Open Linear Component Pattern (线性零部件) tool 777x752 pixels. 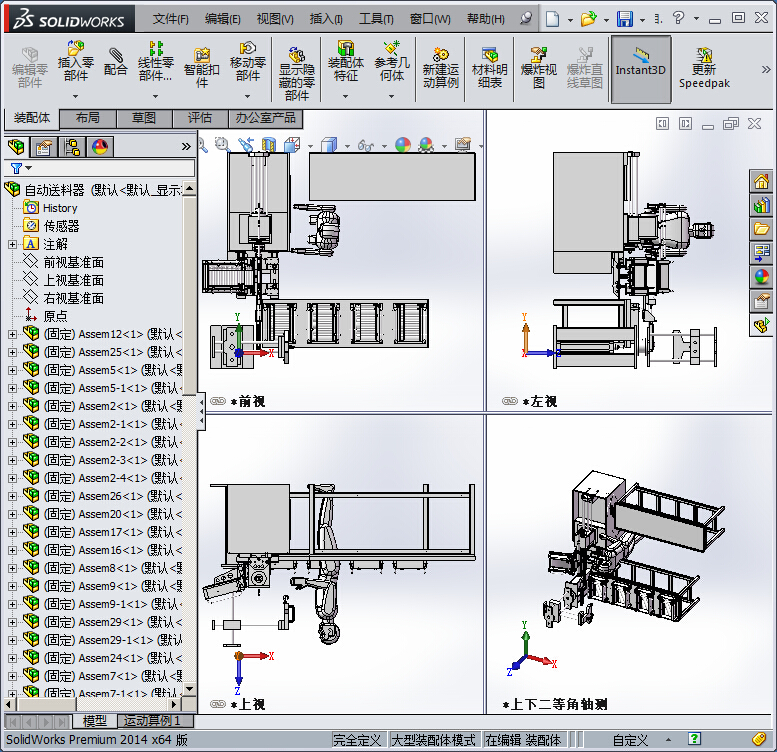point(156,62)
